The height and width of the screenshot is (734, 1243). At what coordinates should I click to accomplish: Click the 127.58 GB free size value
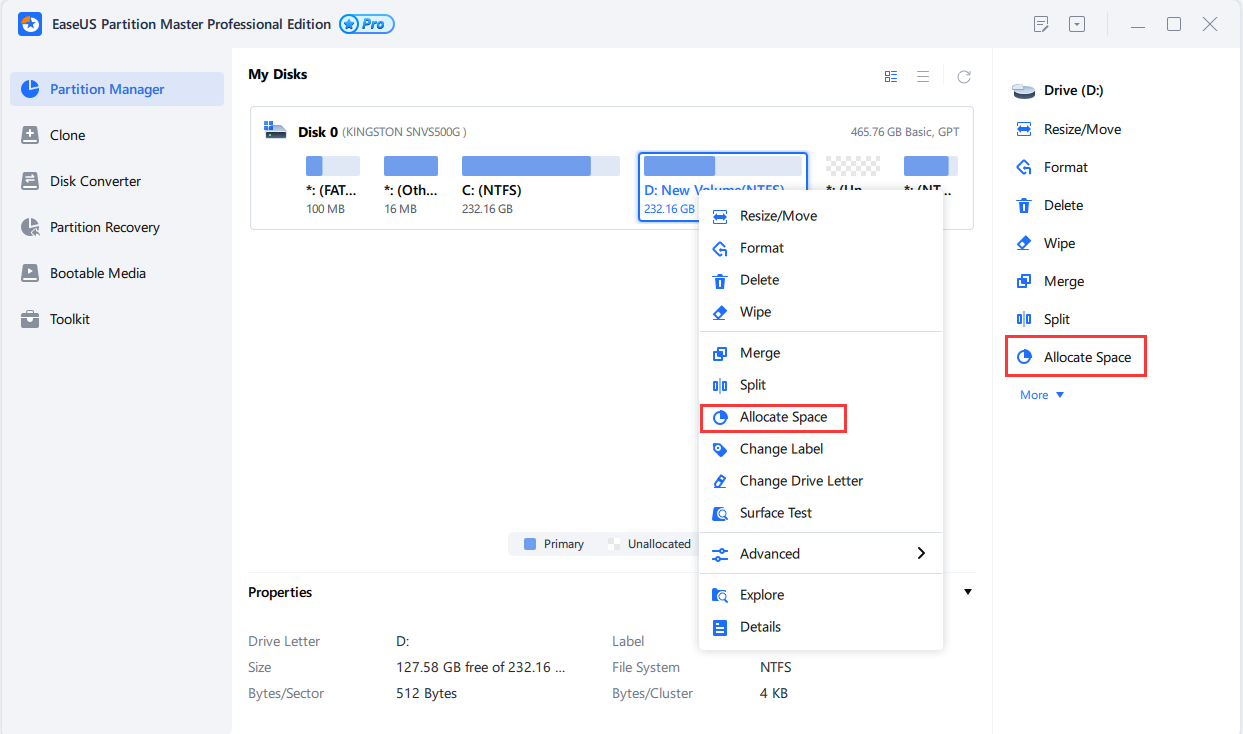pos(480,667)
